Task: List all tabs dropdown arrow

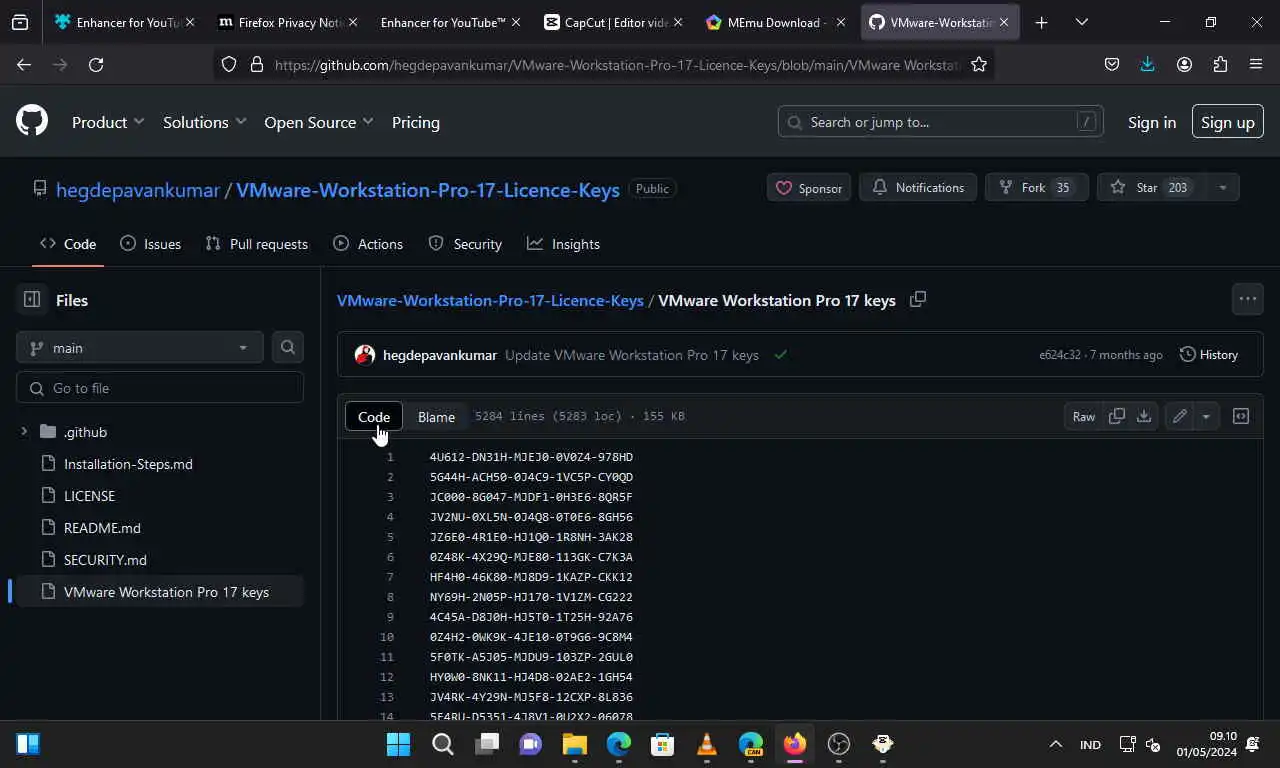Action: [x=1081, y=22]
